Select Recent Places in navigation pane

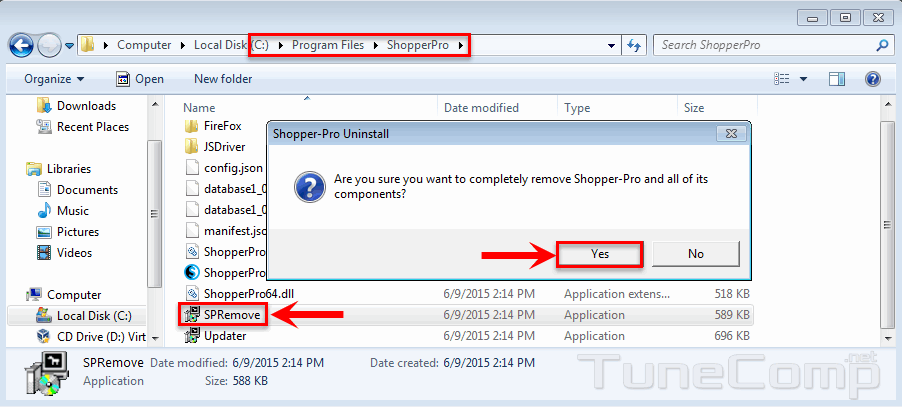93,126
